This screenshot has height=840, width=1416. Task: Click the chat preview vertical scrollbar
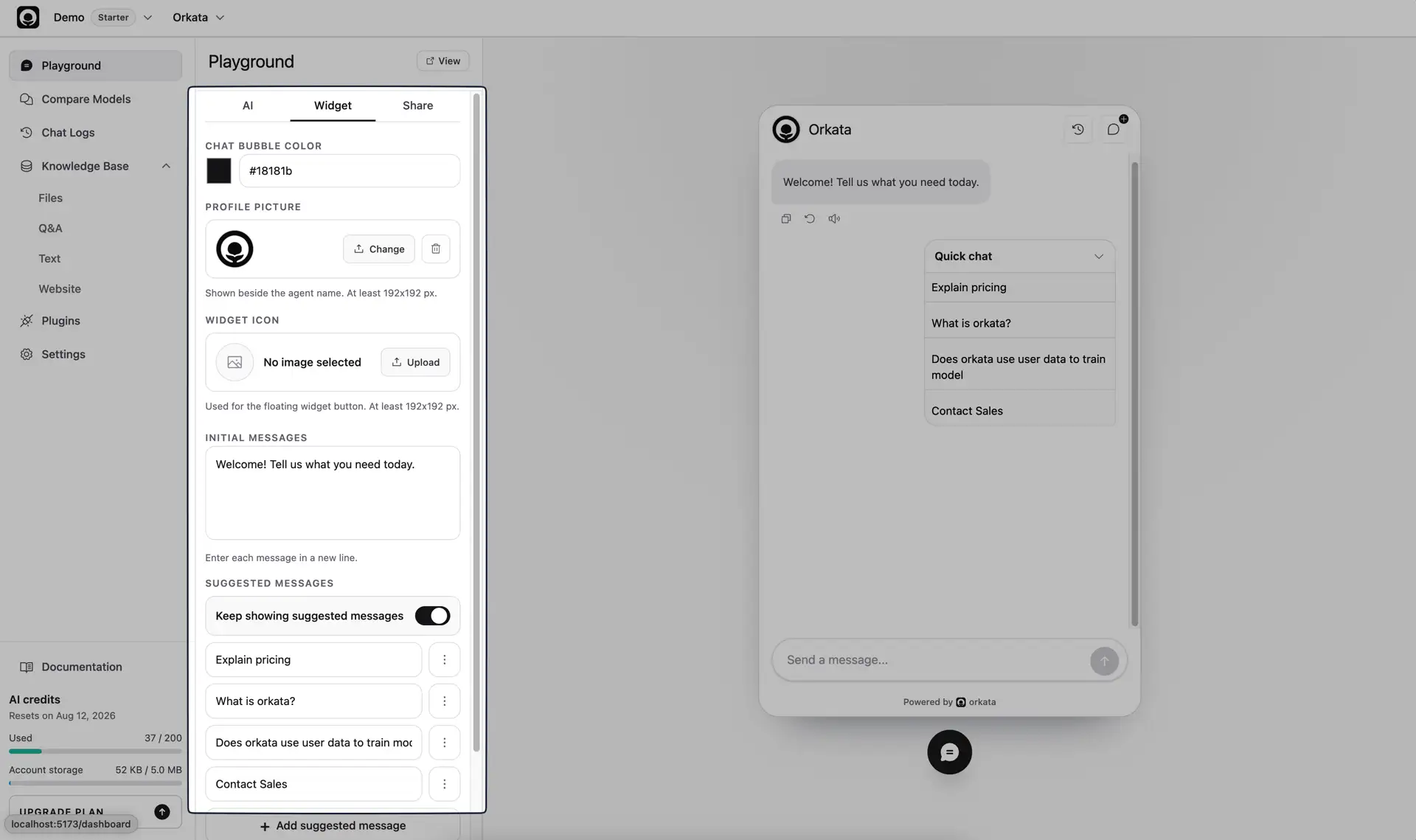[1134, 395]
